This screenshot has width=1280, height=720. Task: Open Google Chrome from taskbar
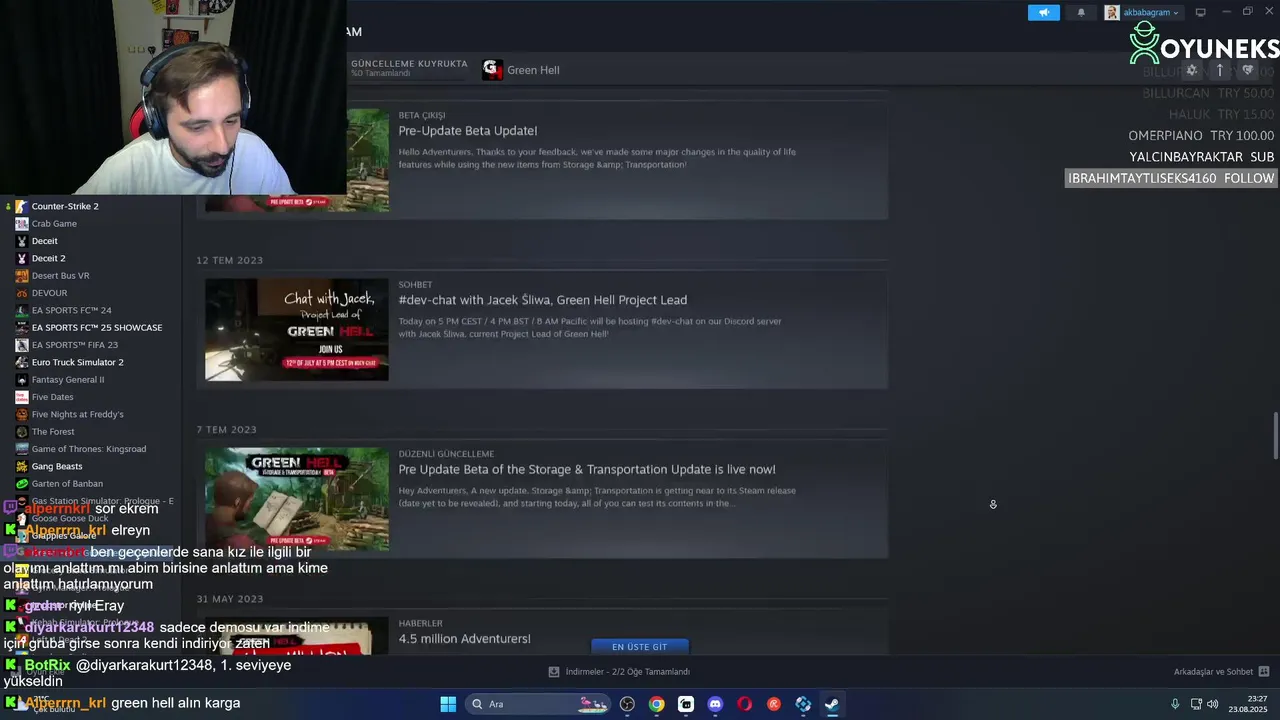pyautogui.click(x=656, y=704)
